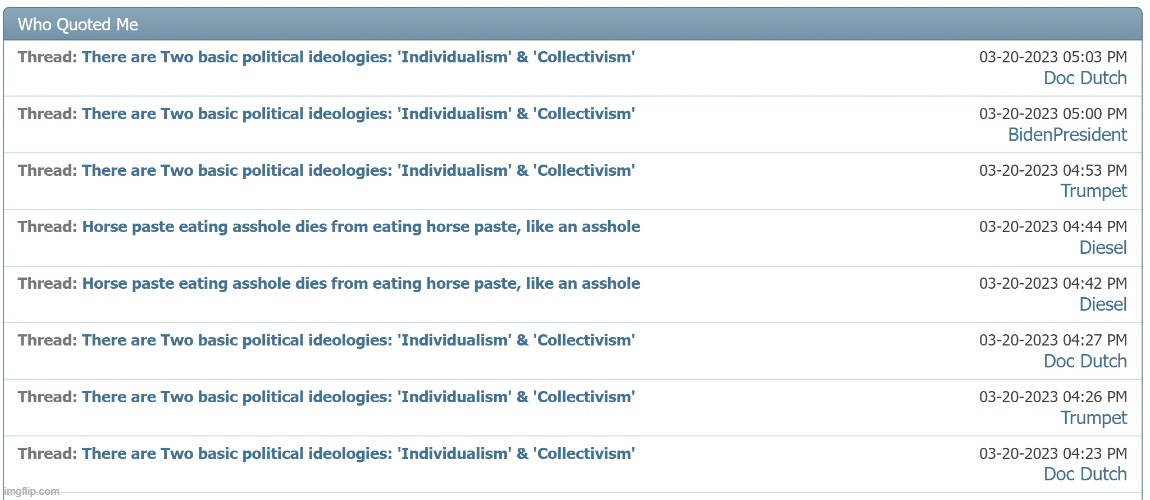
Task: Open the Horse paste thread quoted at 04:44 PM
Action: tap(360, 227)
